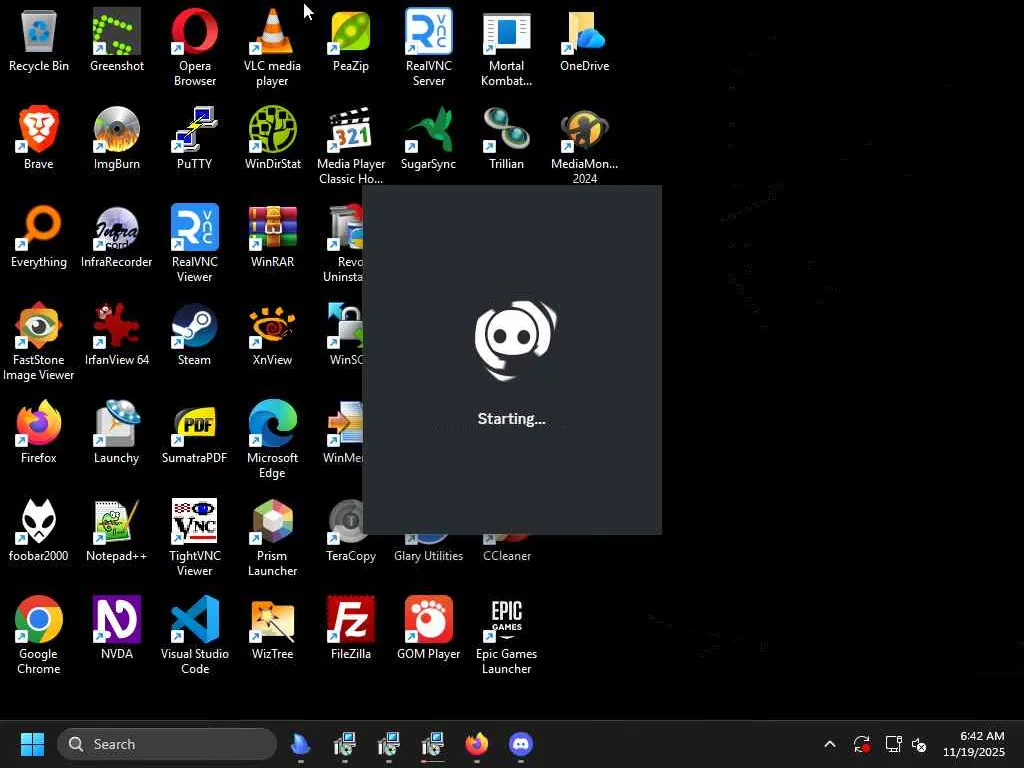
Task: Open the NVDA screen reader shortcut
Action: pos(116,628)
